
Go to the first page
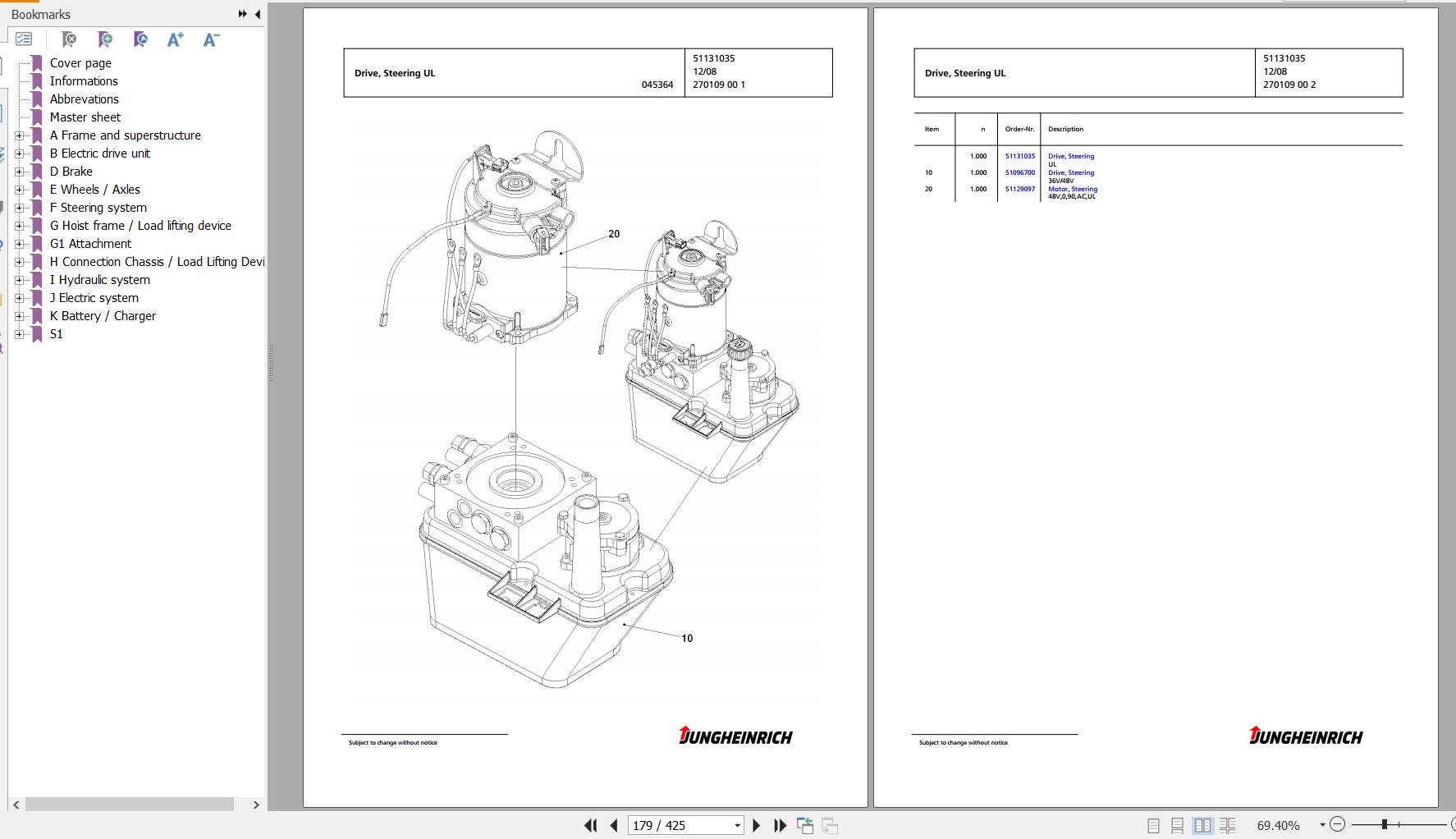590,825
